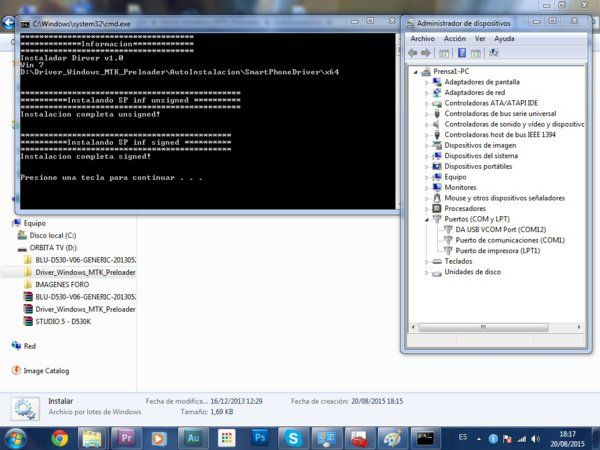The height and width of the screenshot is (450, 600).
Task: Select Disco local (C:) in Explorer
Action: 53,235
